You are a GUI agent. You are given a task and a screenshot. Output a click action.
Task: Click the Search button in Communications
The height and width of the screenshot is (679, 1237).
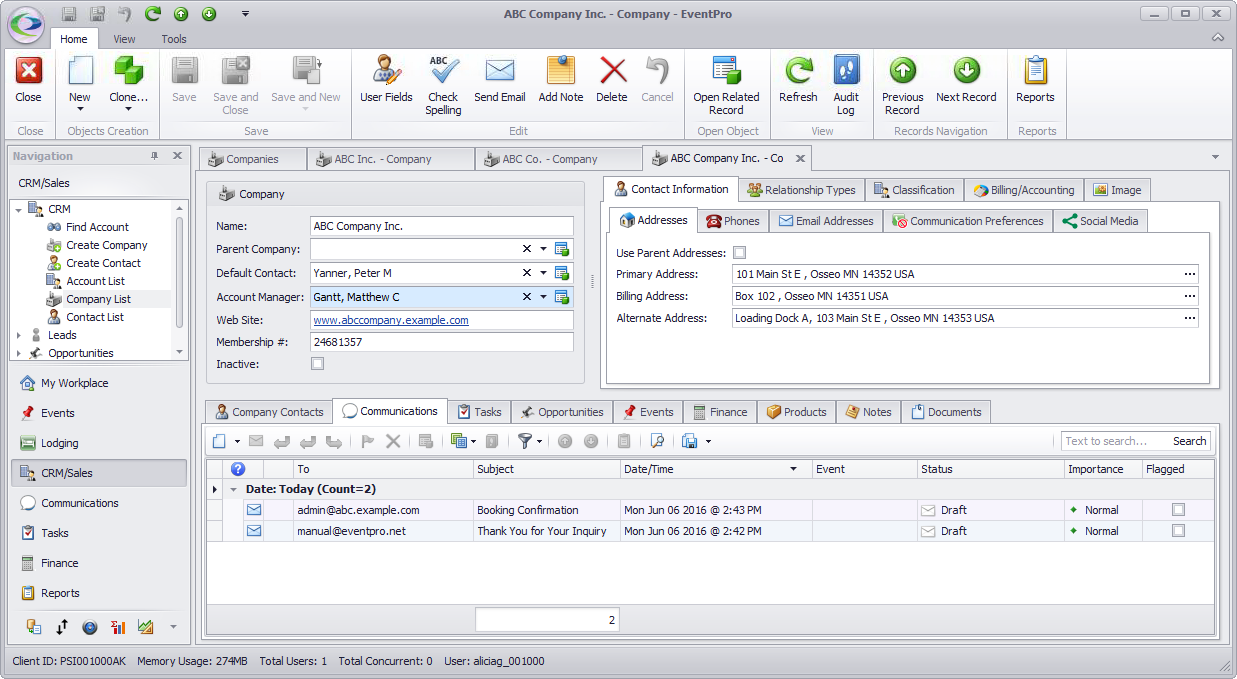[1189, 441]
